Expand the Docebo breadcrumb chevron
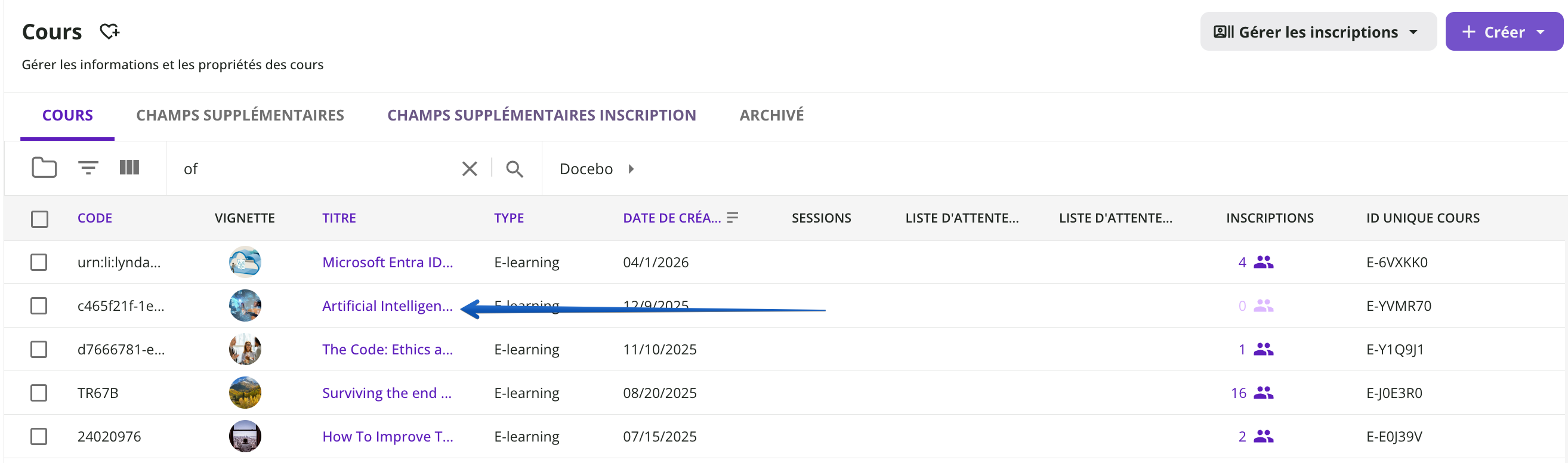 pos(631,168)
